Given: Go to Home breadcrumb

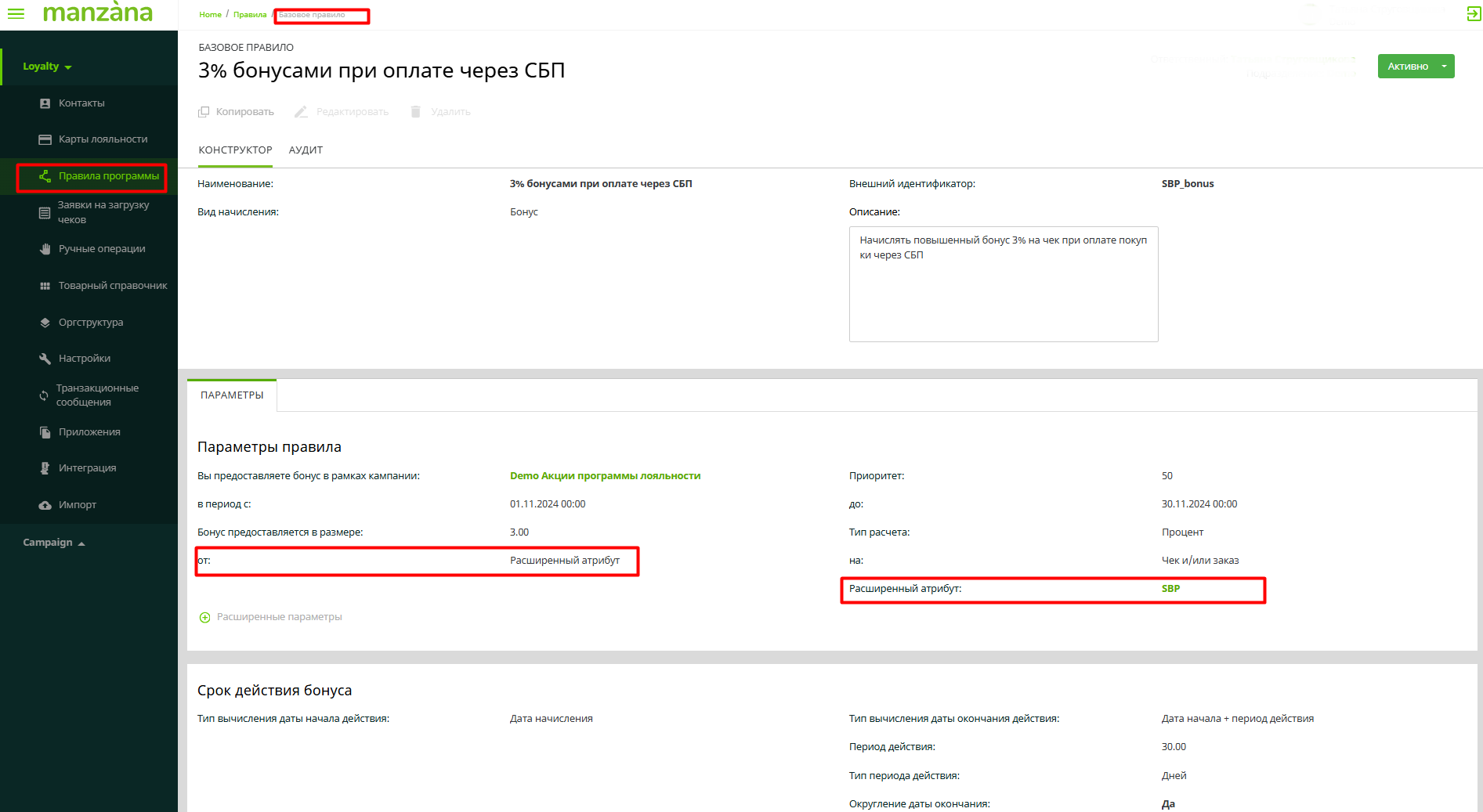Looking at the screenshot, I should point(210,15).
